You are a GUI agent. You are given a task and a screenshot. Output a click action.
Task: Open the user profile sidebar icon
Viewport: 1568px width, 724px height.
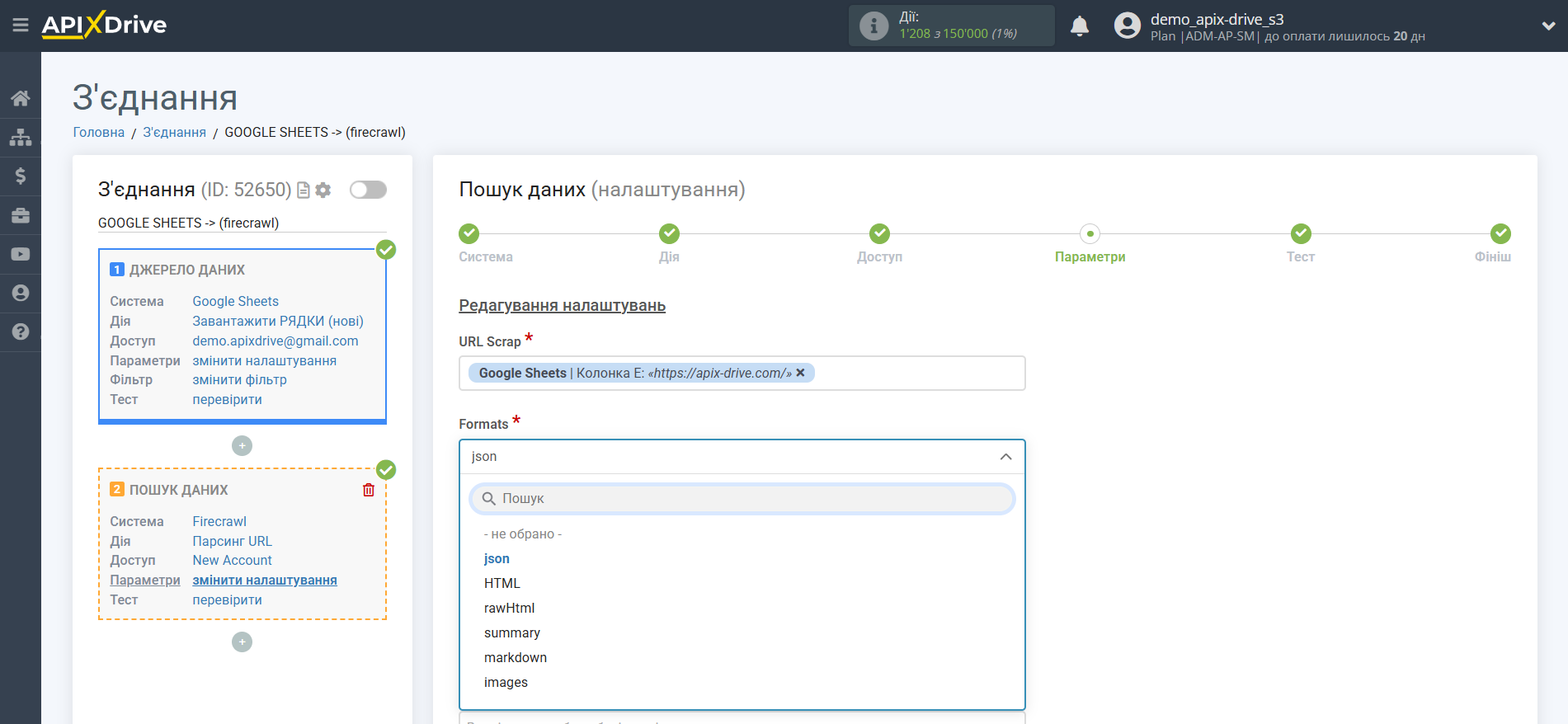21,293
